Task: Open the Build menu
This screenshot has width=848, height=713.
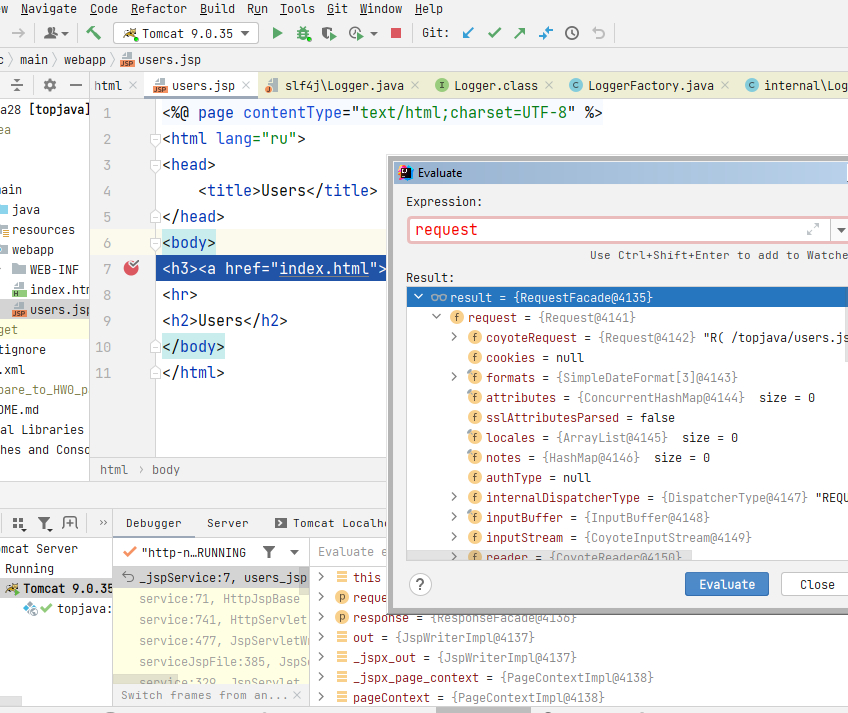Action: [217, 9]
